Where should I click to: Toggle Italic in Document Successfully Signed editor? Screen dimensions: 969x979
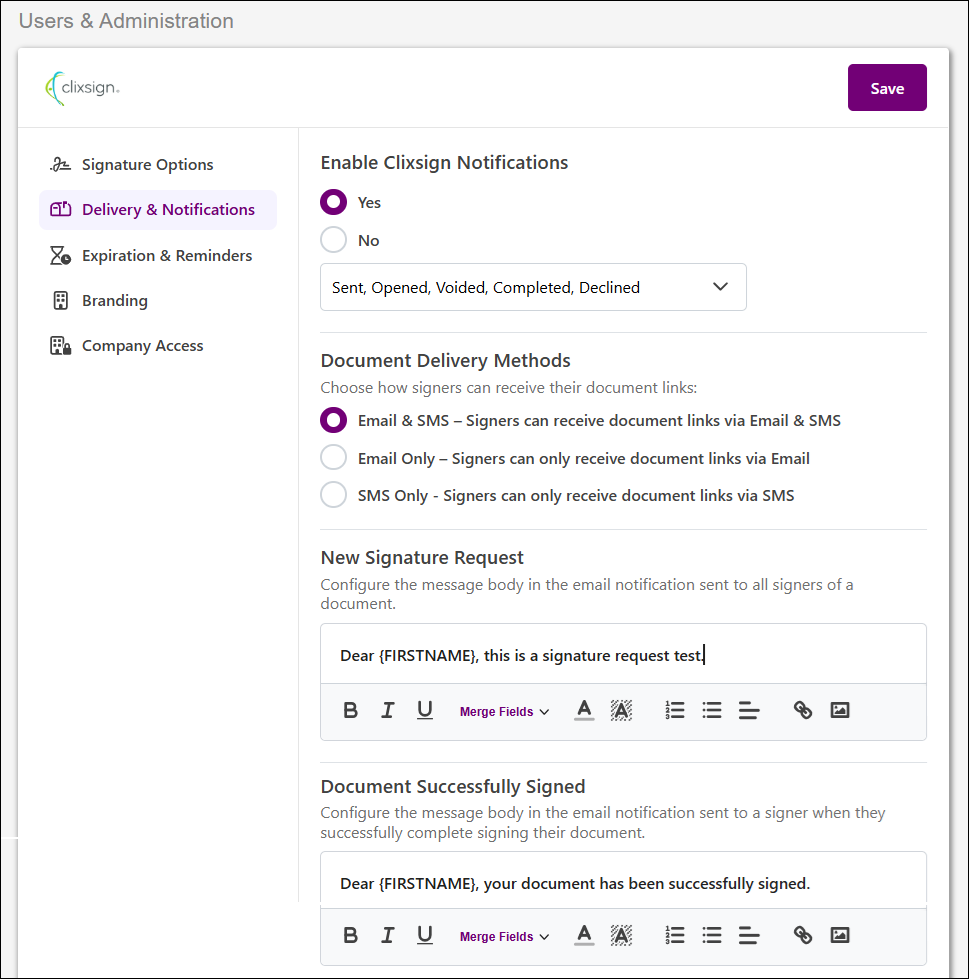coord(387,935)
